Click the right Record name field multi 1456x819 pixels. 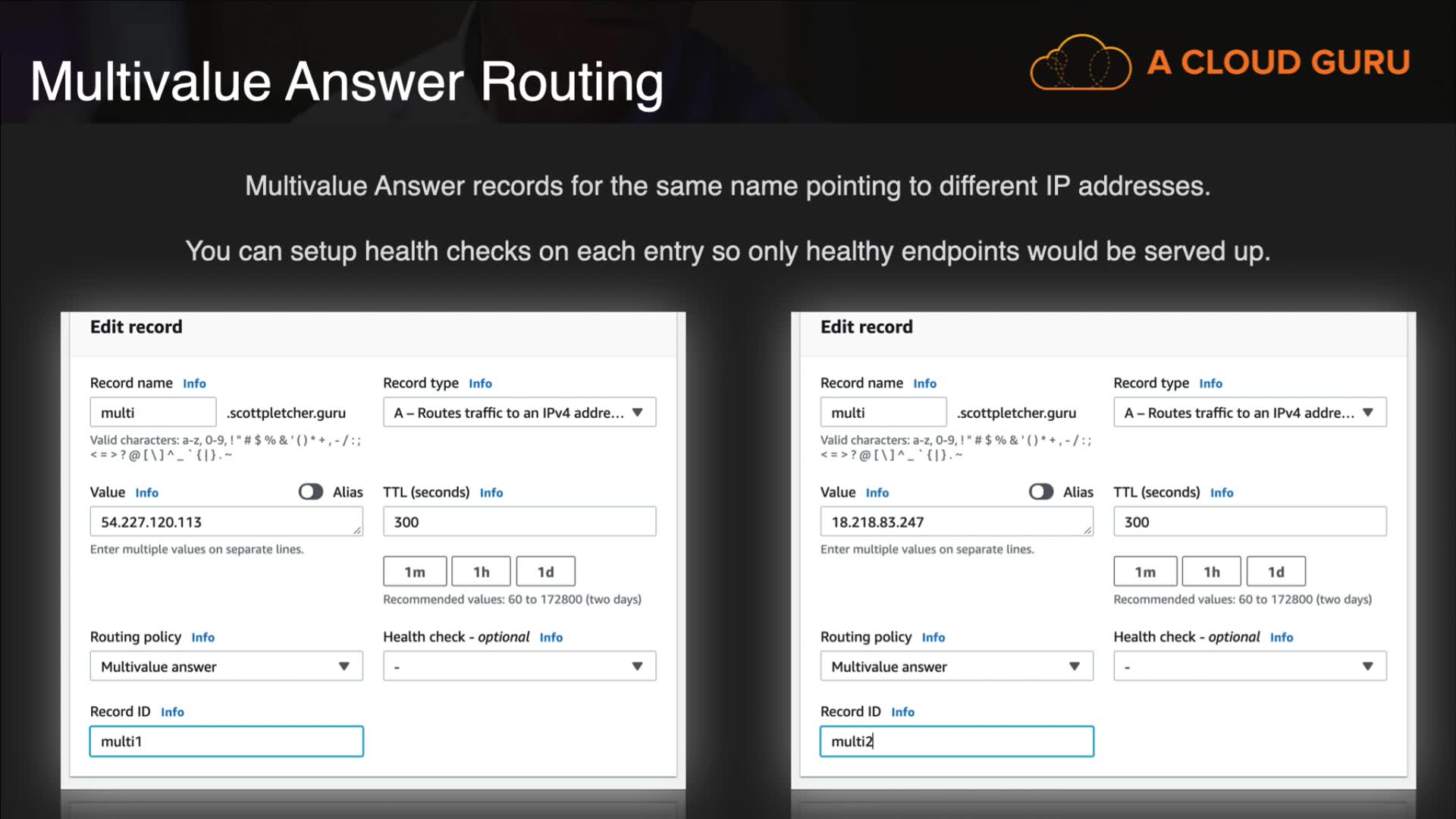click(883, 413)
